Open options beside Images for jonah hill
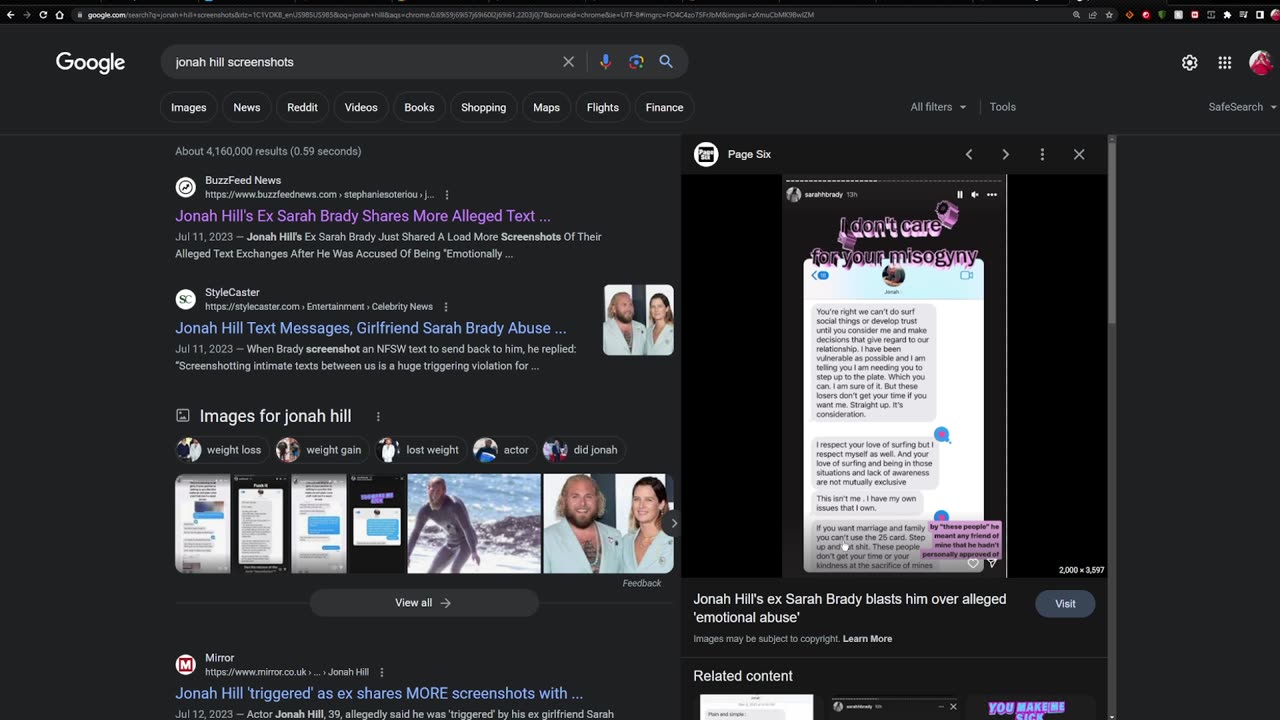This screenshot has width=1280, height=720. pos(378,416)
